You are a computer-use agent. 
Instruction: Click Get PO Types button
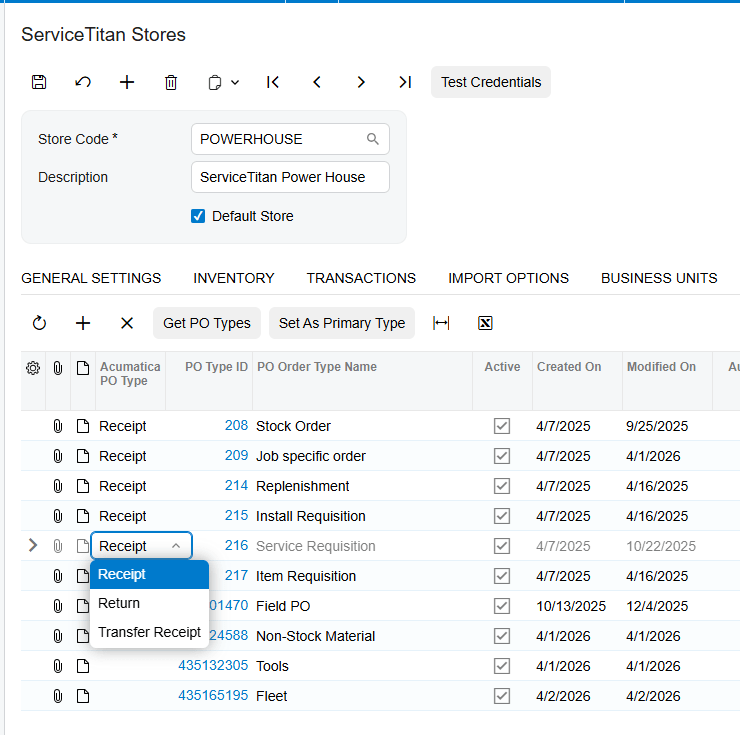(x=207, y=323)
